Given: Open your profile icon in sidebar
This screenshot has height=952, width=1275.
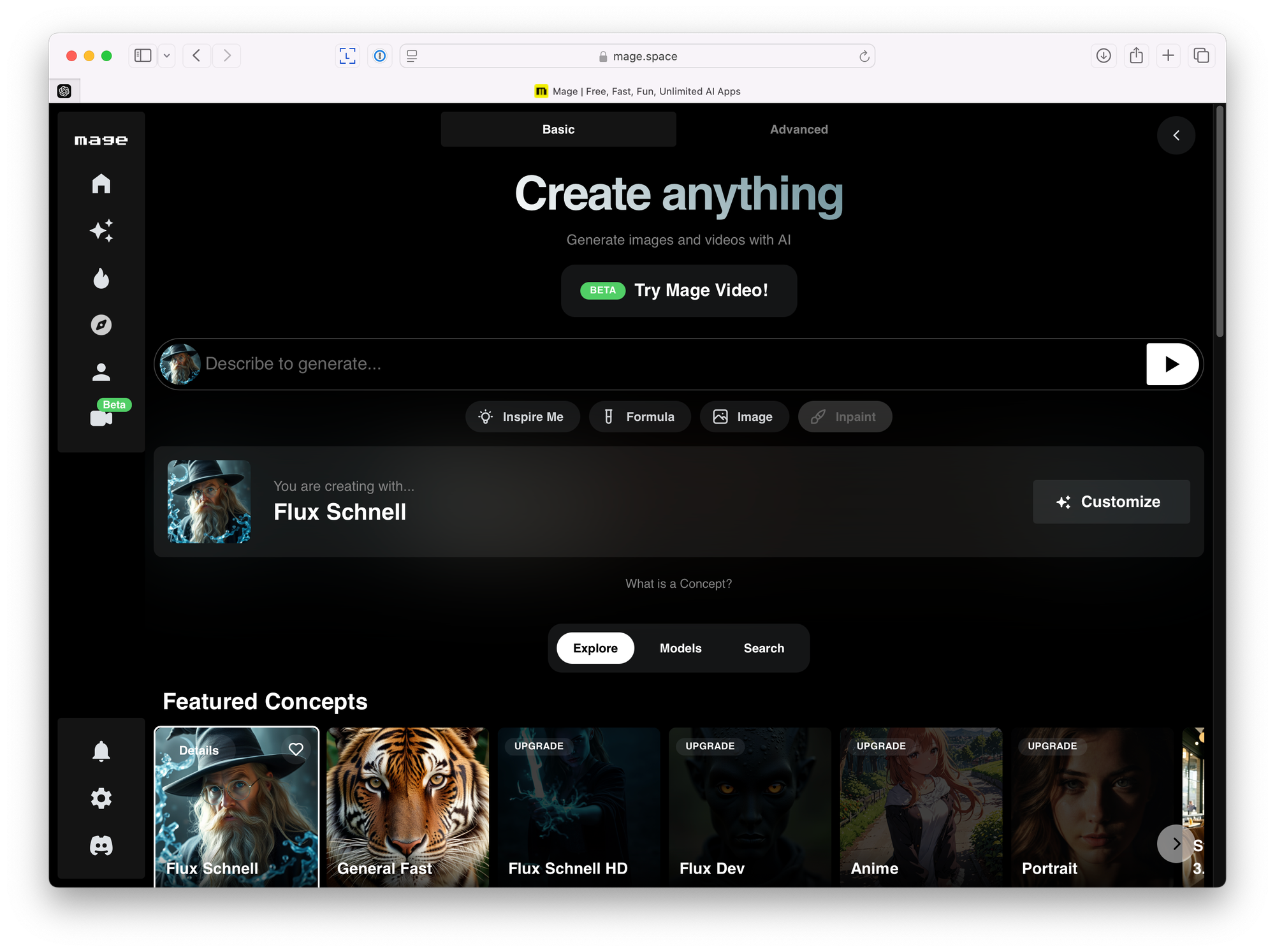Looking at the screenshot, I should click(101, 372).
